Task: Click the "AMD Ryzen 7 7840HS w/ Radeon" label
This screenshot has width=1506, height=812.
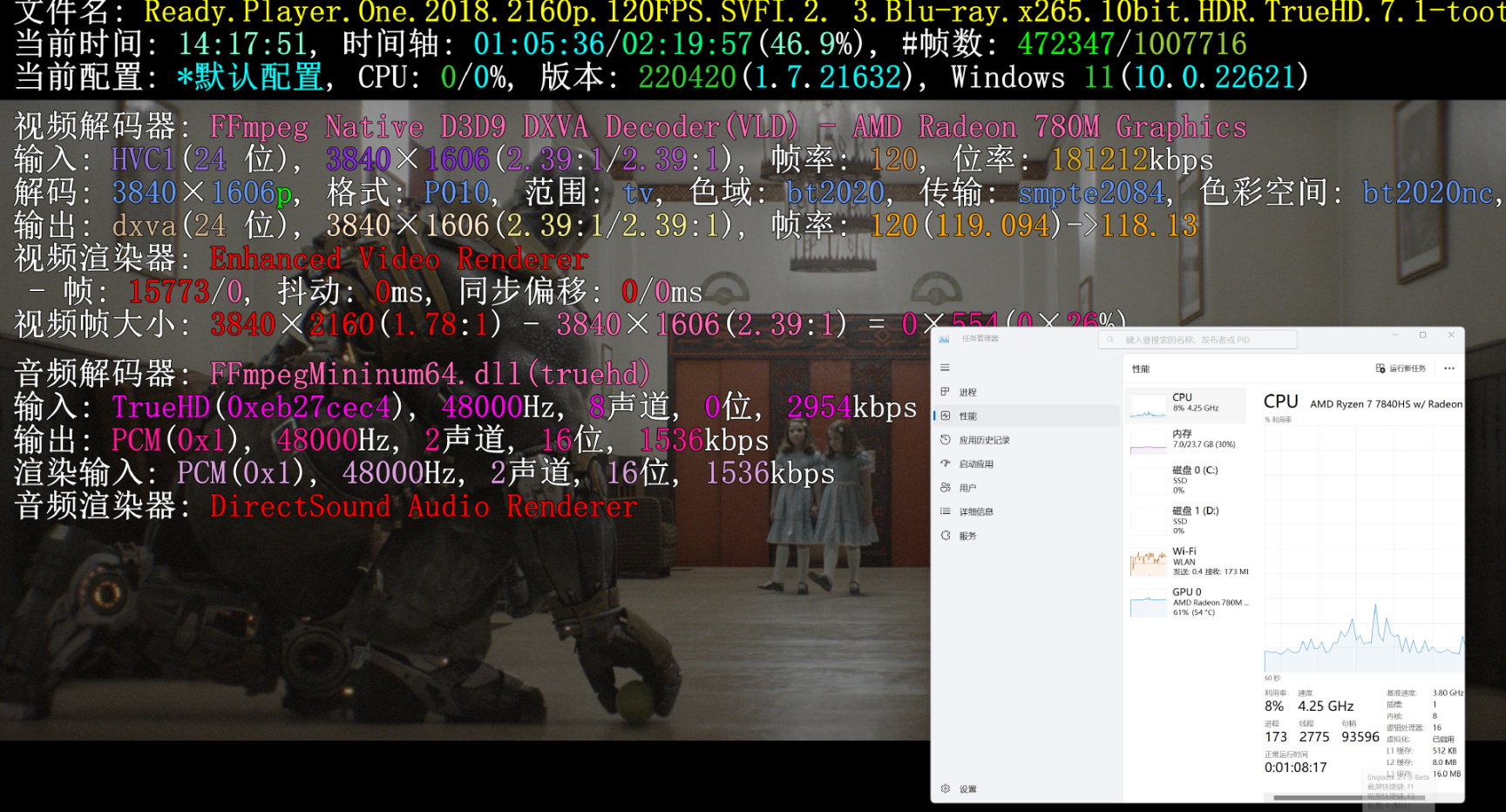Action: pos(1386,404)
